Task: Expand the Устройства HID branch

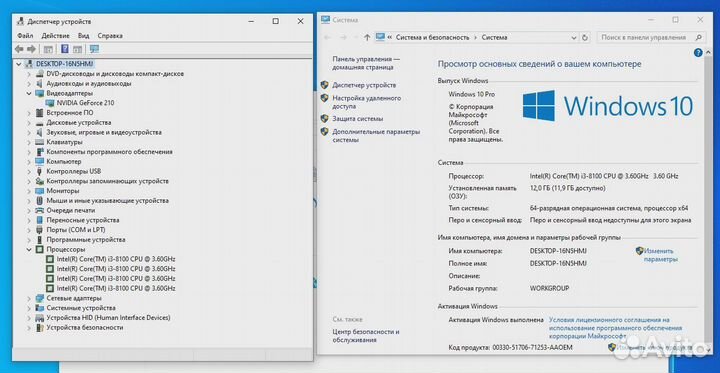Action: click(29, 318)
